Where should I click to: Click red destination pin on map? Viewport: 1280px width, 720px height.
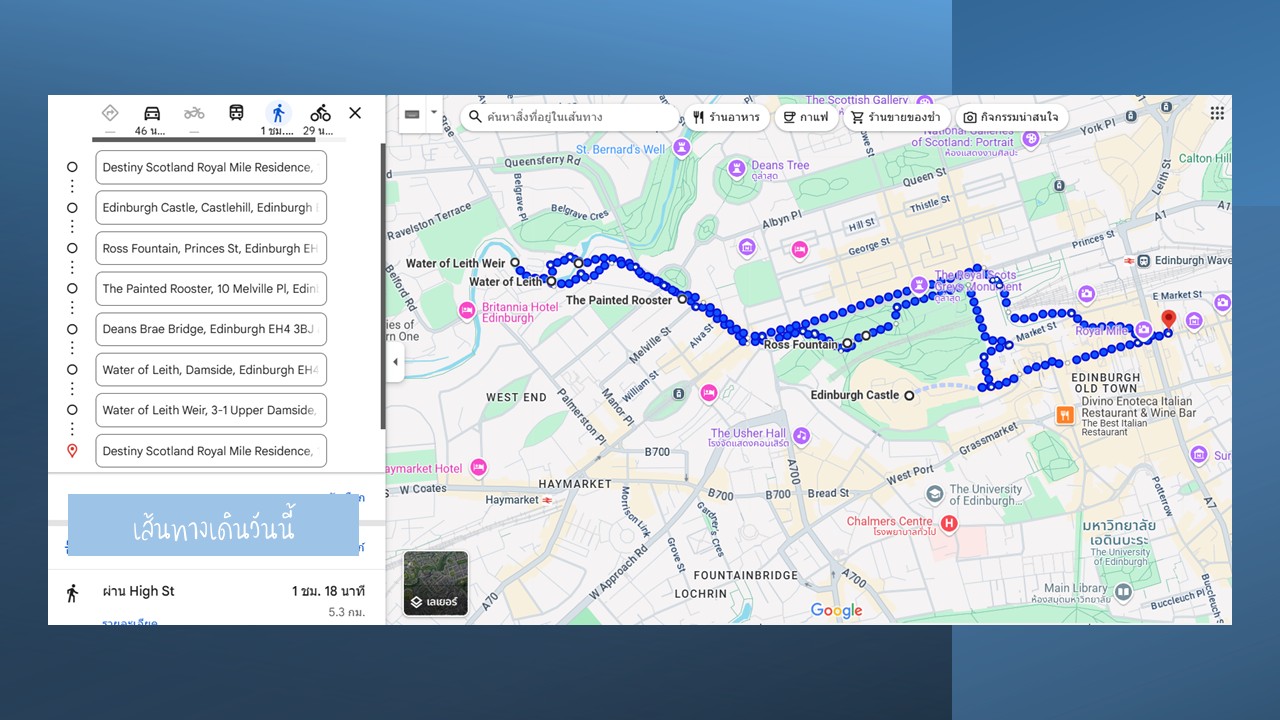[1168, 322]
